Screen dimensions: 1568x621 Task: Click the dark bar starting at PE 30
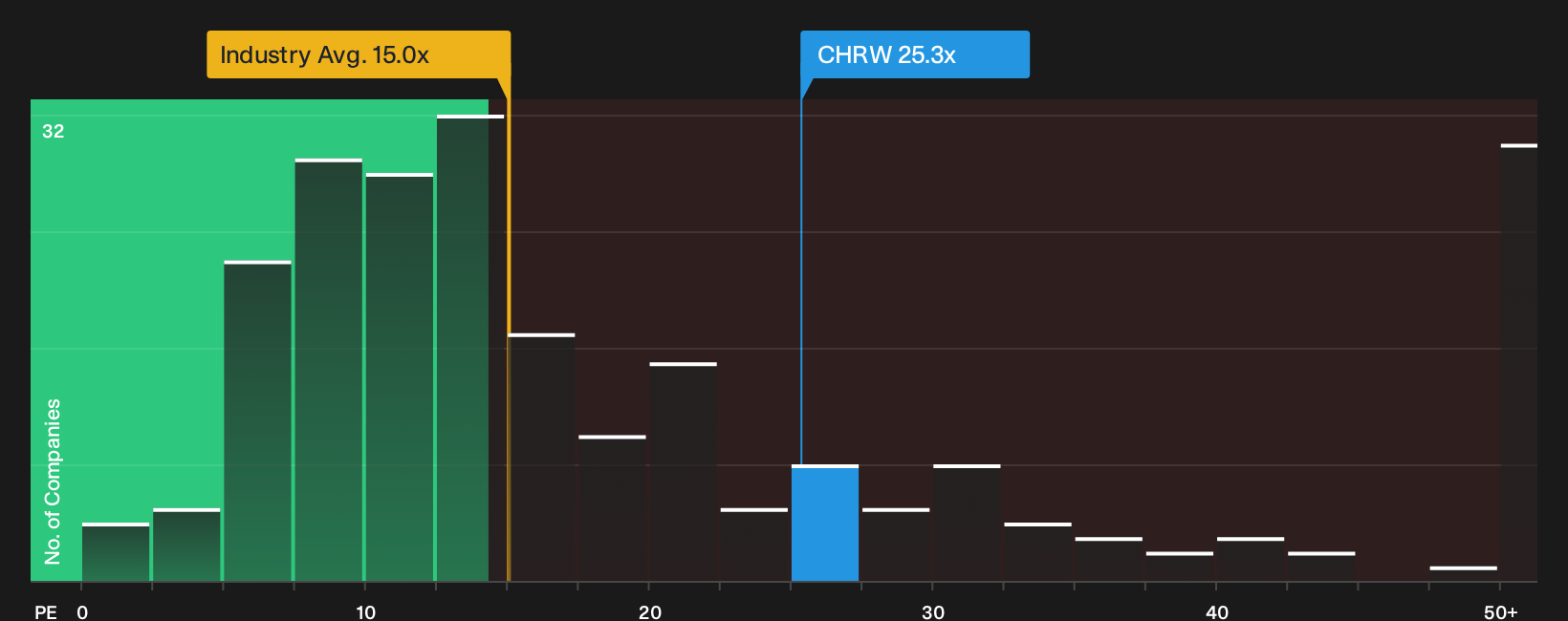[x=967, y=524]
